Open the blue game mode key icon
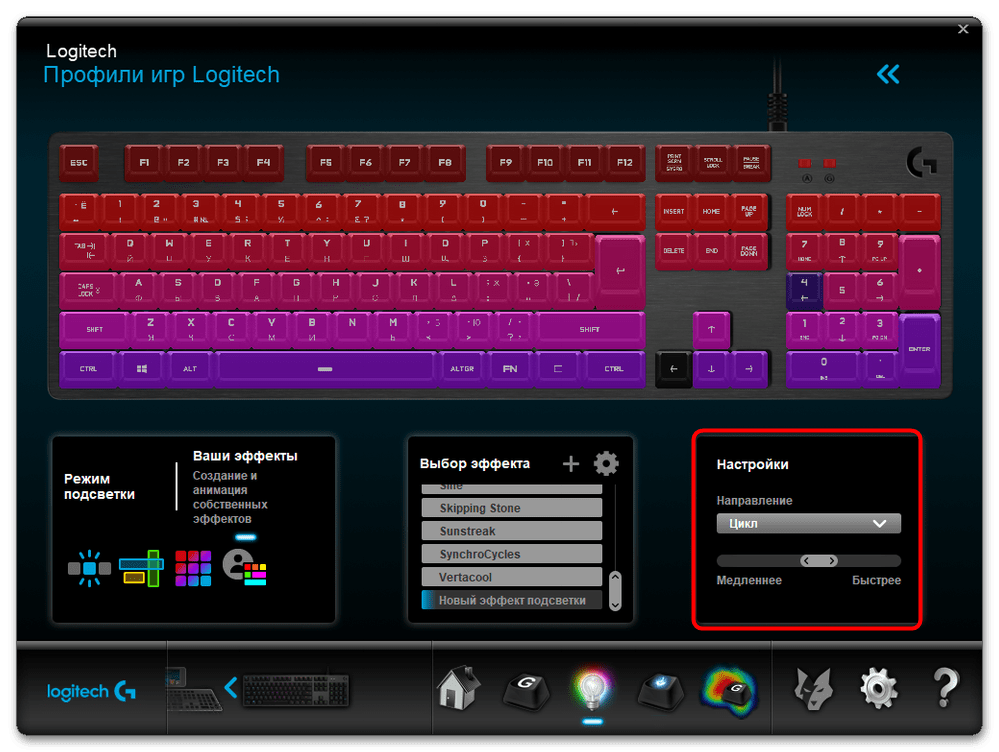The height and width of the screenshot is (752, 999). (660, 688)
